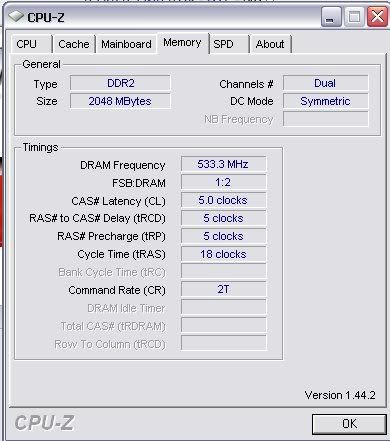Image resolution: width=390 pixels, height=441 pixels.
Task: Click the OK button
Action: (x=349, y=424)
